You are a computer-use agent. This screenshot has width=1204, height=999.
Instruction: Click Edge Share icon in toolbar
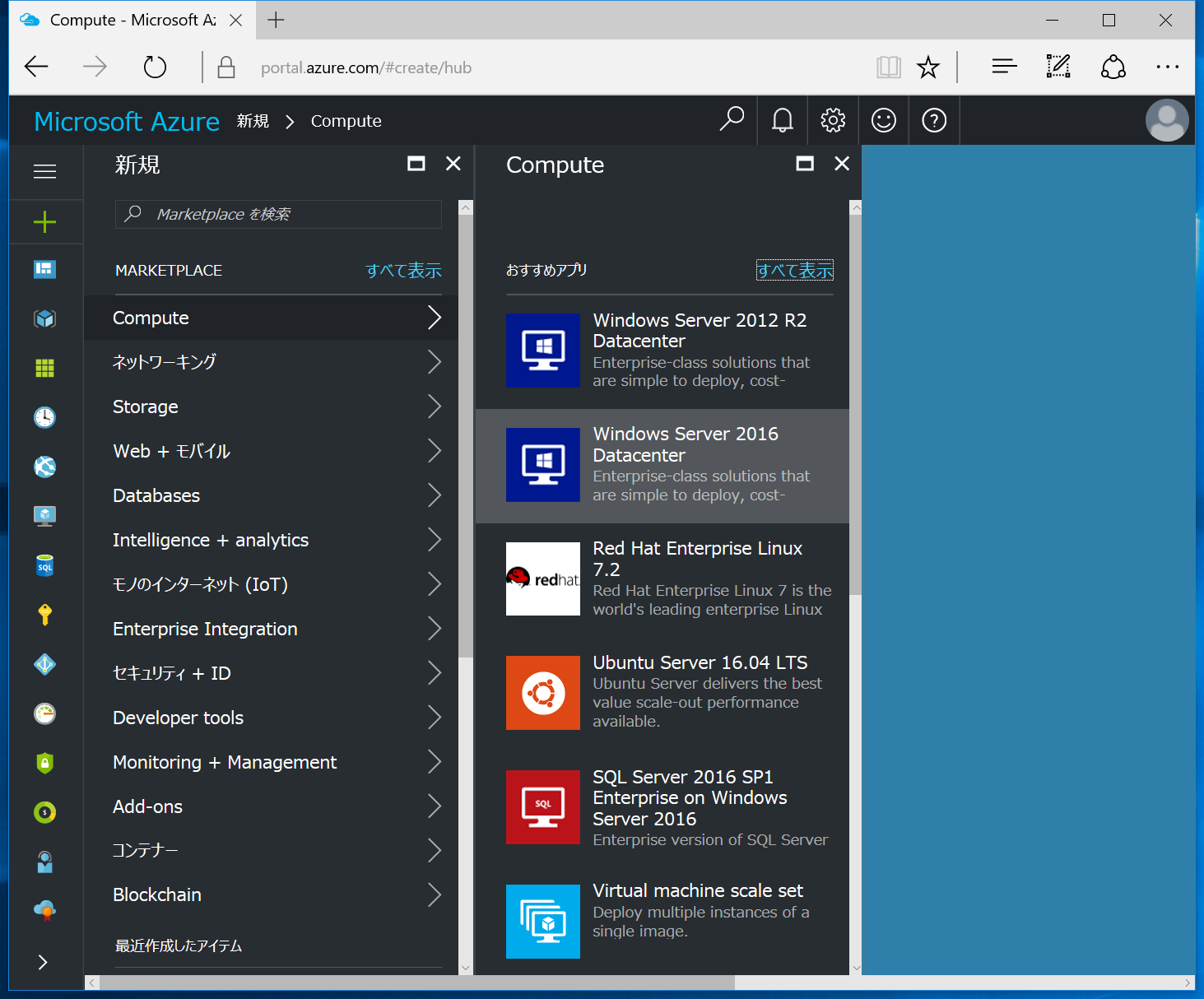pos(1113,67)
